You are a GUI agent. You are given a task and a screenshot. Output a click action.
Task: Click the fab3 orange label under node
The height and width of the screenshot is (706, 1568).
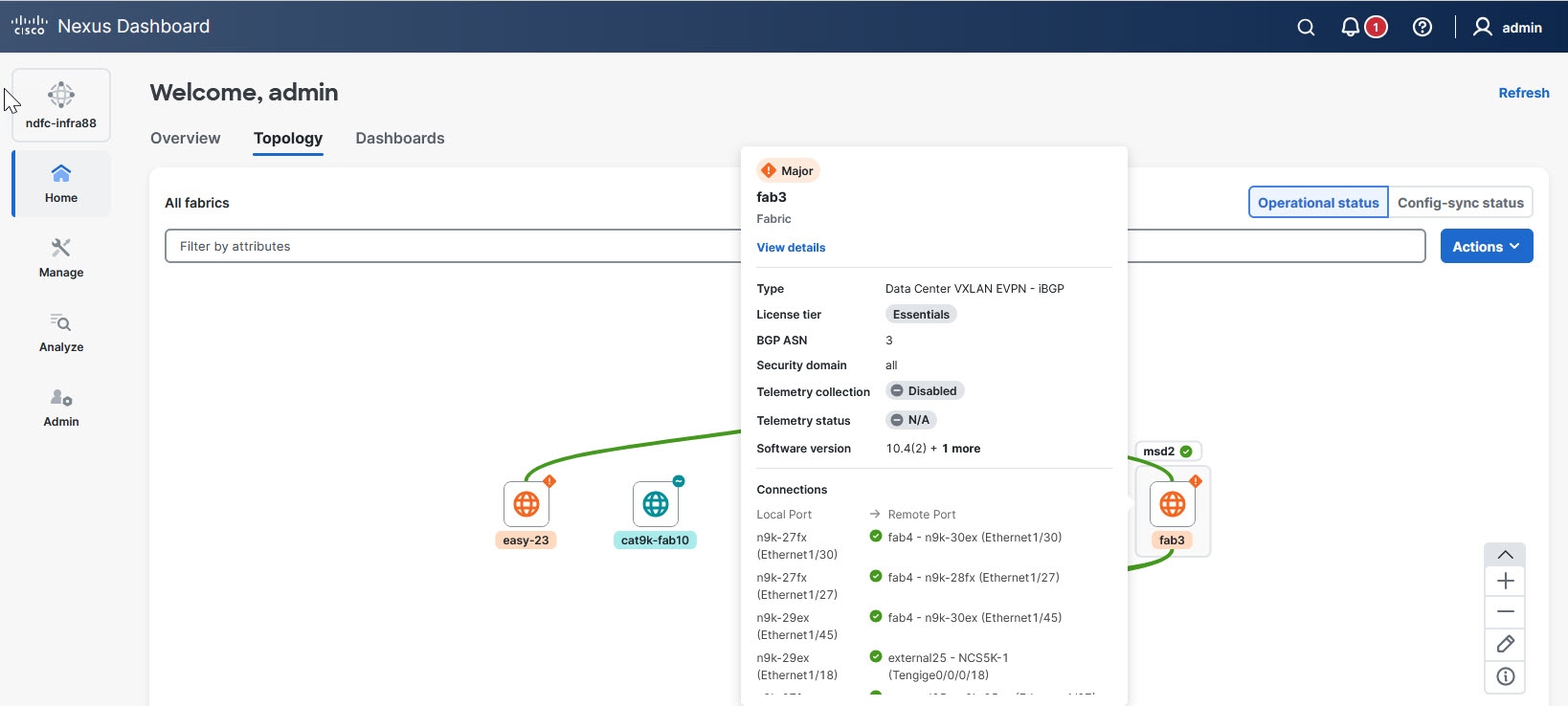click(x=1172, y=541)
